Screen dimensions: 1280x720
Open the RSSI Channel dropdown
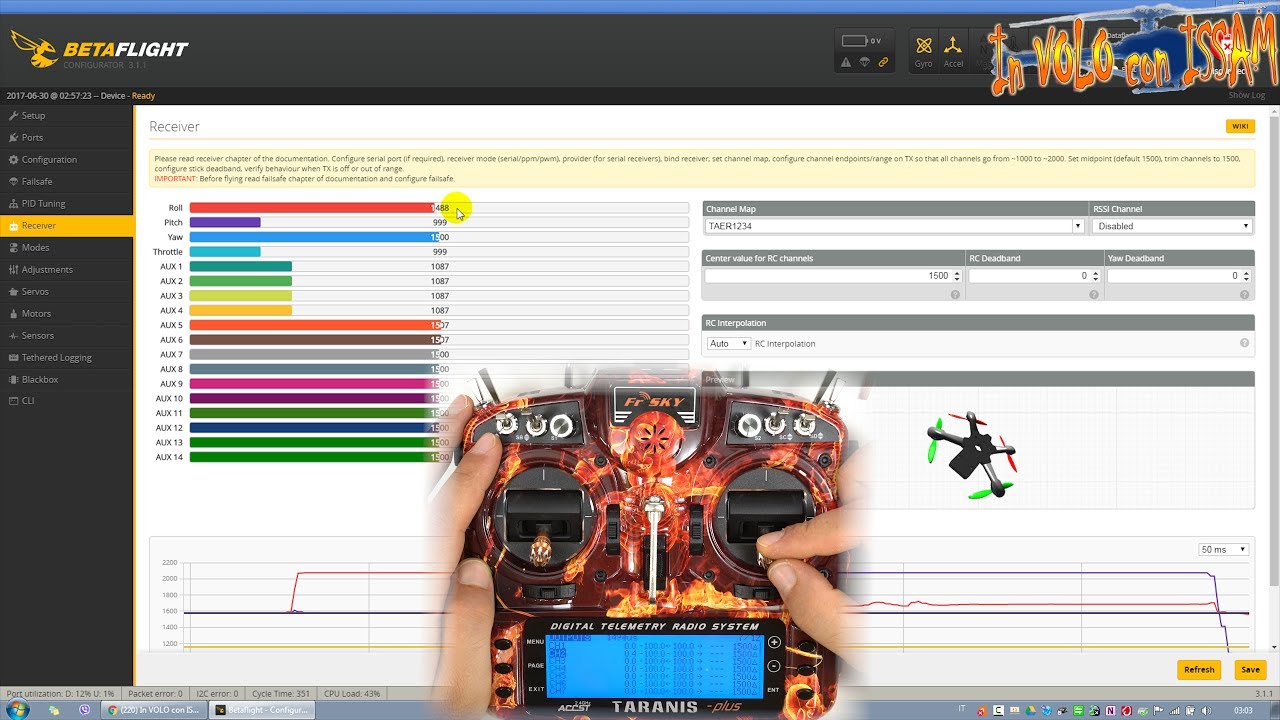coord(1173,226)
